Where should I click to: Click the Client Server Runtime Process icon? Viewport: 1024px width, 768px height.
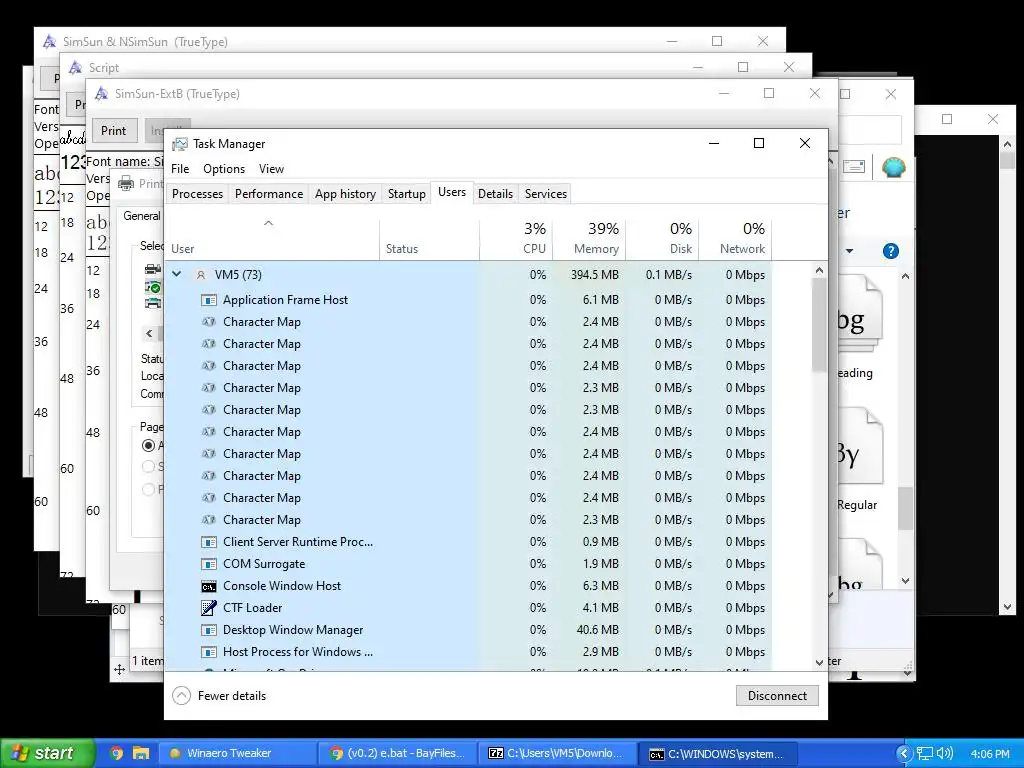pos(208,542)
